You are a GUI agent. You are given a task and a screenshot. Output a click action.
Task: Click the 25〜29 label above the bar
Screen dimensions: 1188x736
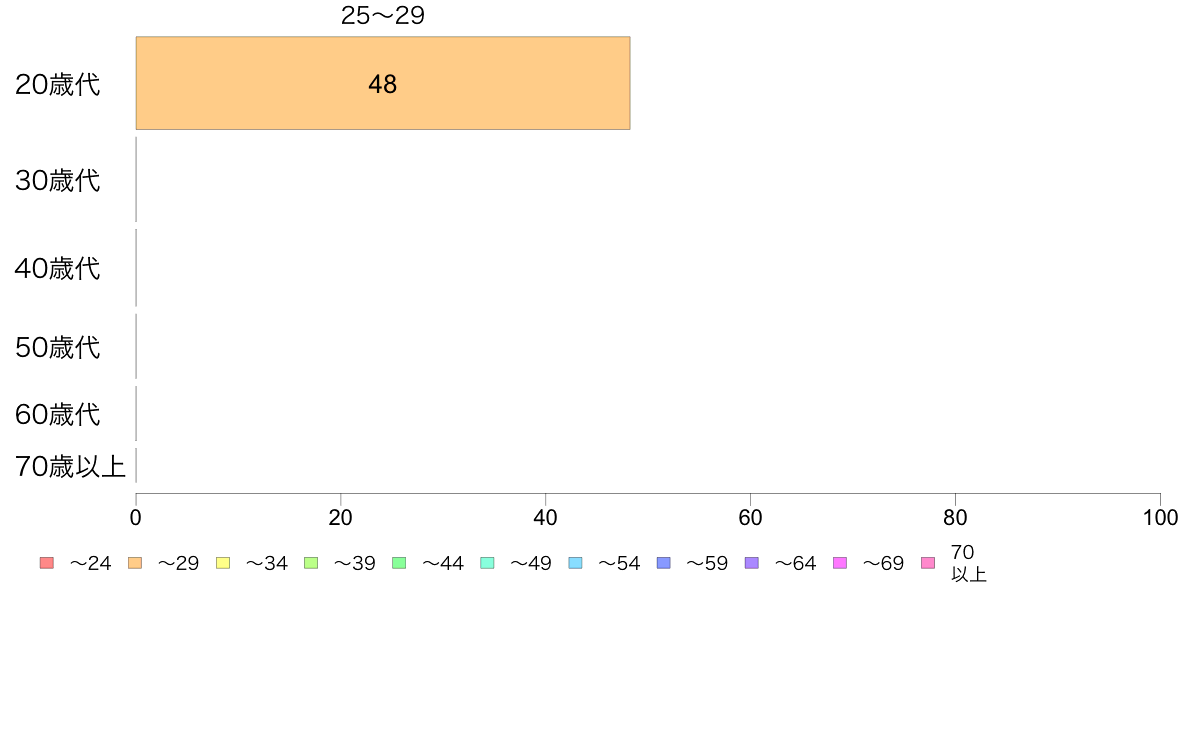(x=383, y=15)
